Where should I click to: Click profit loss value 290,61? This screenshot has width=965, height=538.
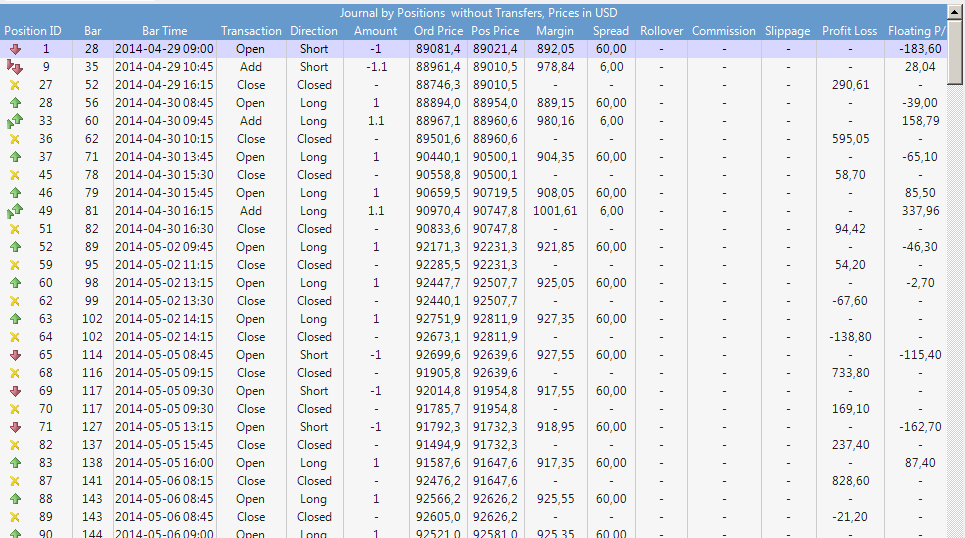(851, 85)
